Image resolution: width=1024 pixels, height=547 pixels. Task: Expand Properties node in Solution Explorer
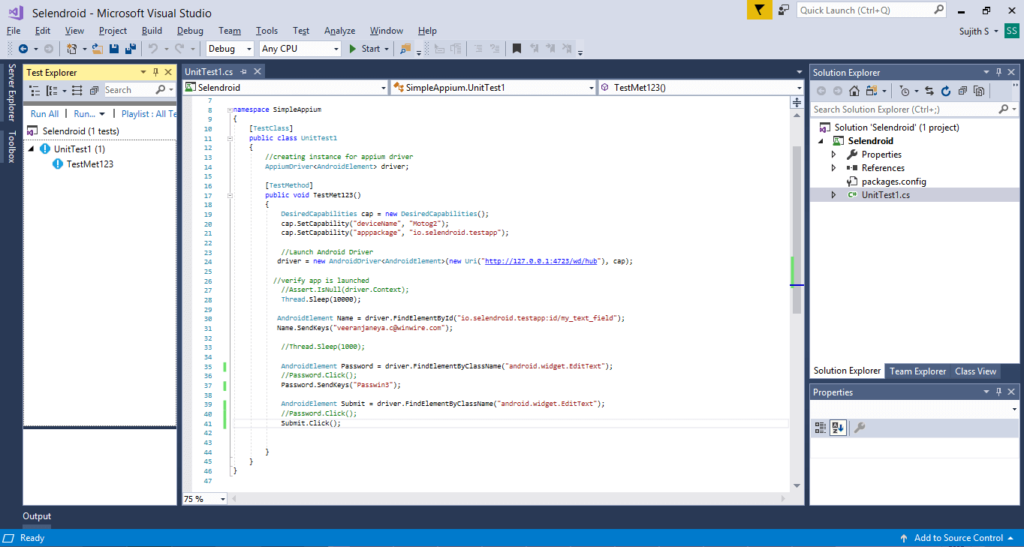(x=833, y=155)
